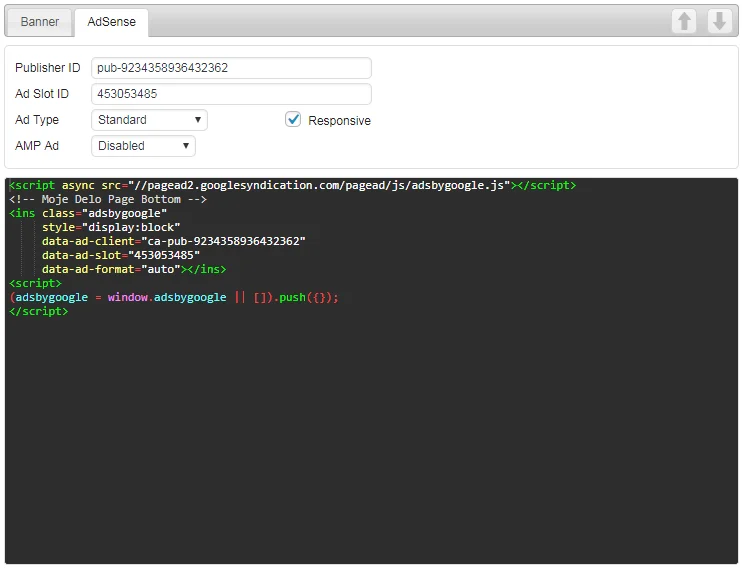Screen dimensions: 742x569
Task: Click the ins class adsbygoogle line
Action: coord(88,213)
